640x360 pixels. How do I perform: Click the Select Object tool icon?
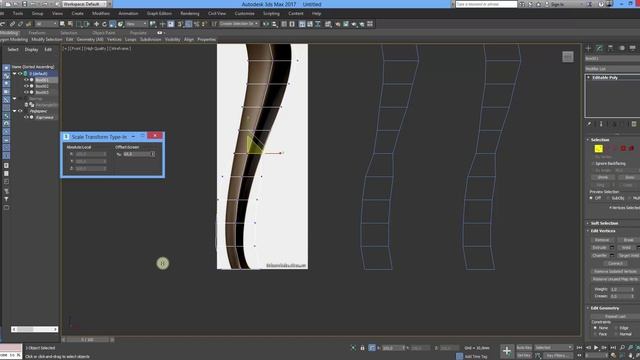tap(62, 24)
